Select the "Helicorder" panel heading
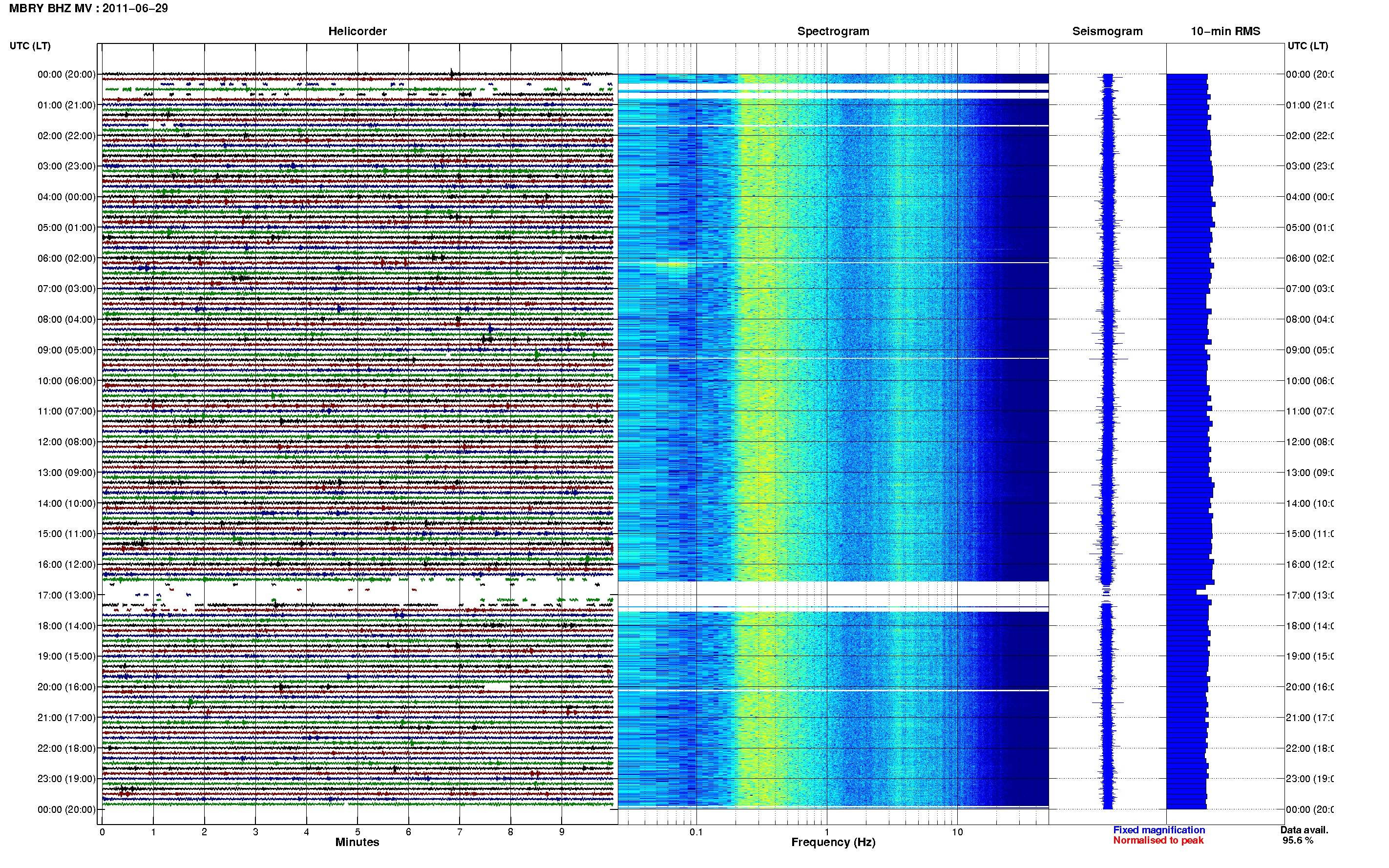The width and height of the screenshot is (1389, 868). [x=357, y=31]
